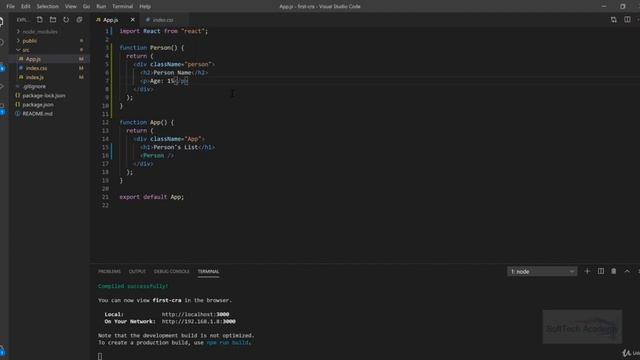This screenshot has width=640, height=360.
Task: Show the PROBLEMS panel tab
Action: 109,271
